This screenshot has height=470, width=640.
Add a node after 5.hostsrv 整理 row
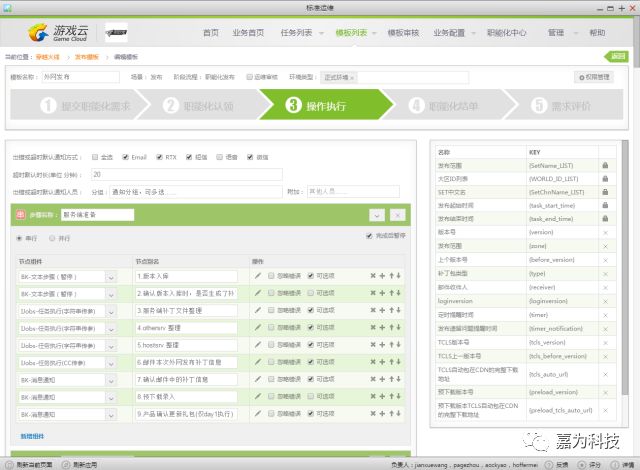coord(382,345)
